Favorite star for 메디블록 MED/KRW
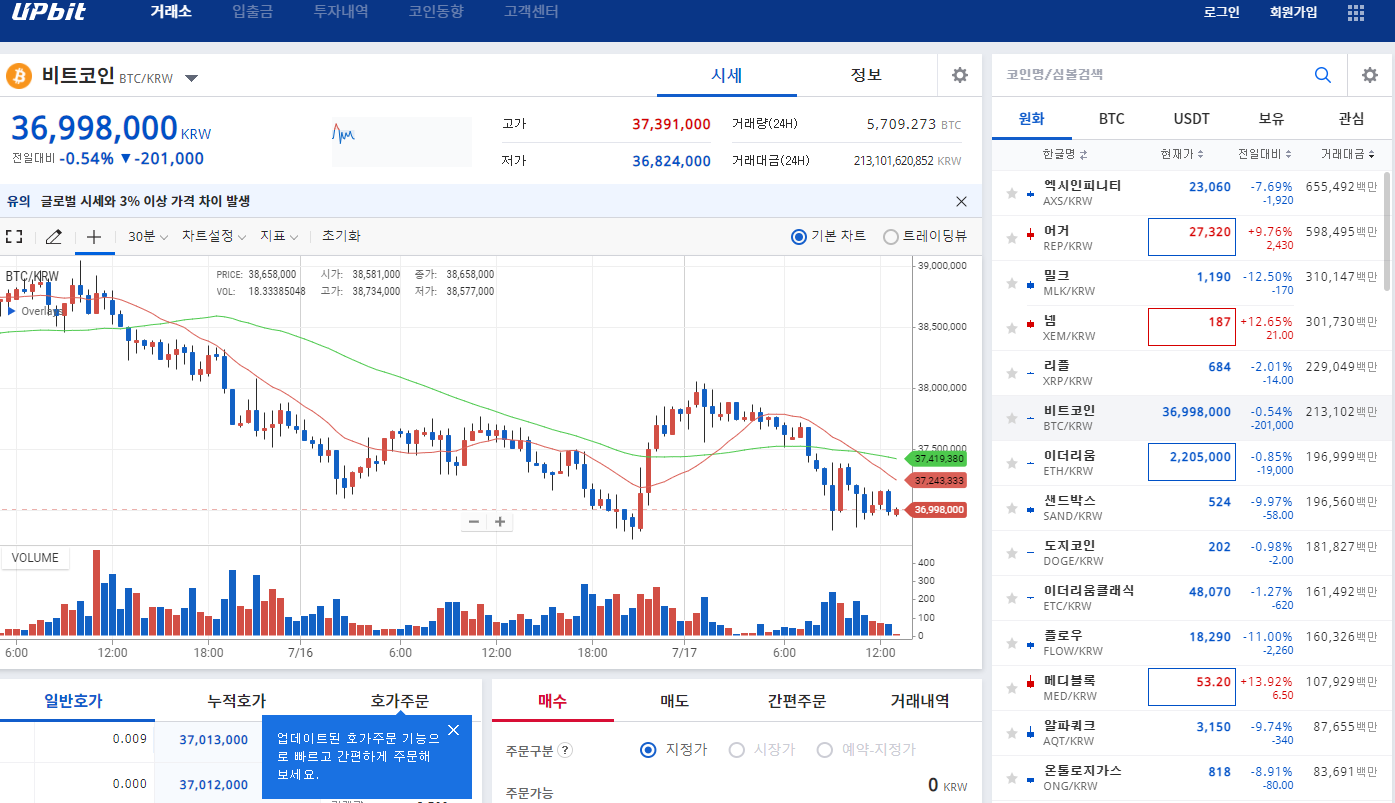1395x803 pixels. coord(1012,688)
